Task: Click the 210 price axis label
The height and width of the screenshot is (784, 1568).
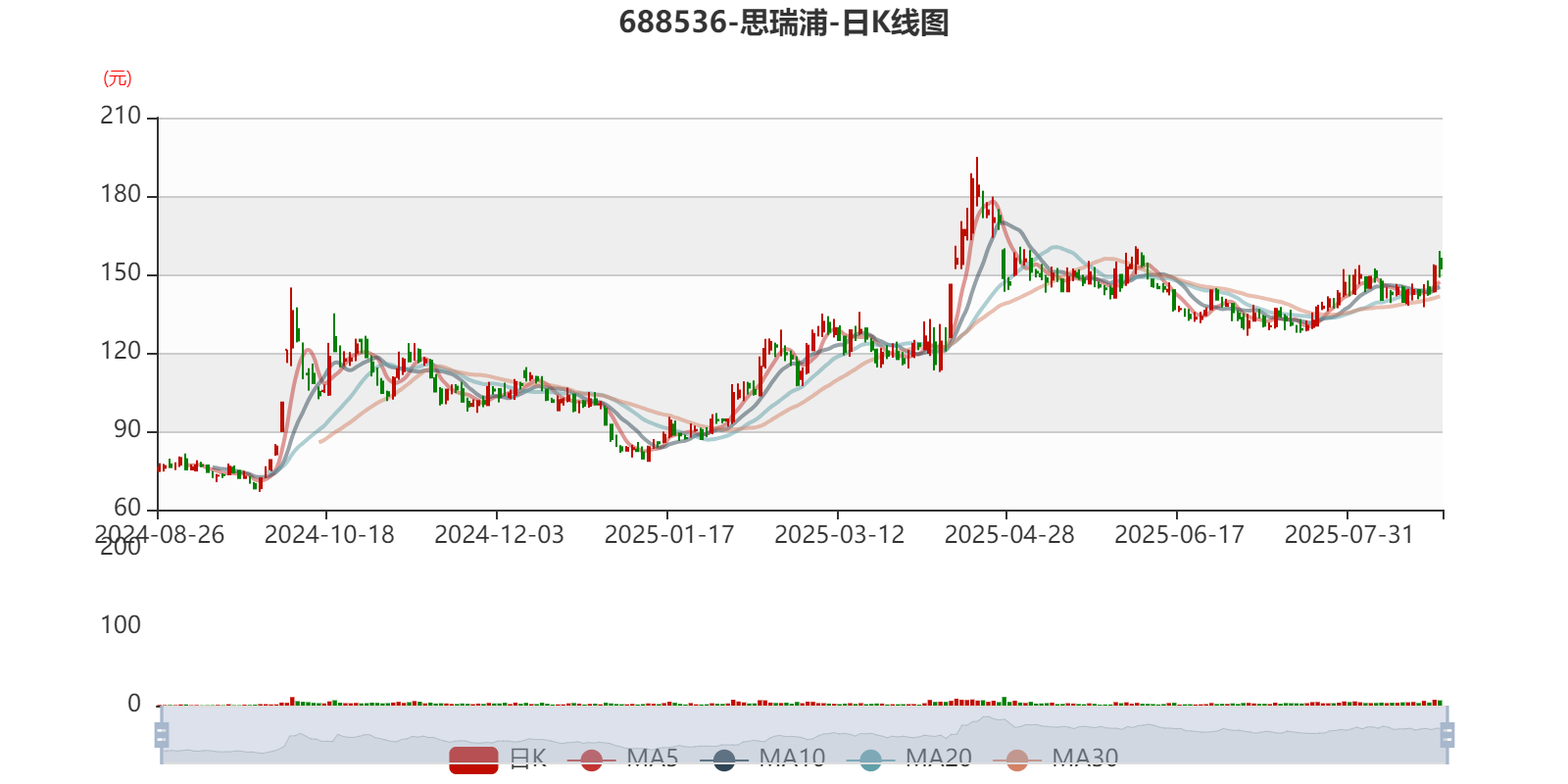Action: 121,116
